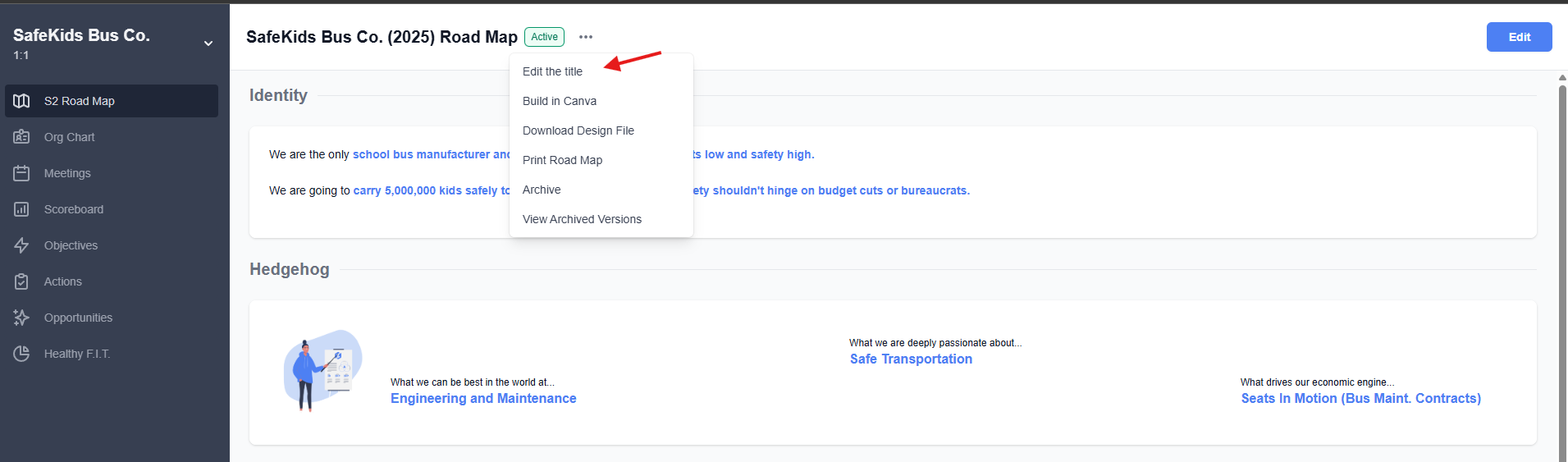Select 'Download Design File' option
This screenshot has width=1568, height=462.
click(578, 130)
